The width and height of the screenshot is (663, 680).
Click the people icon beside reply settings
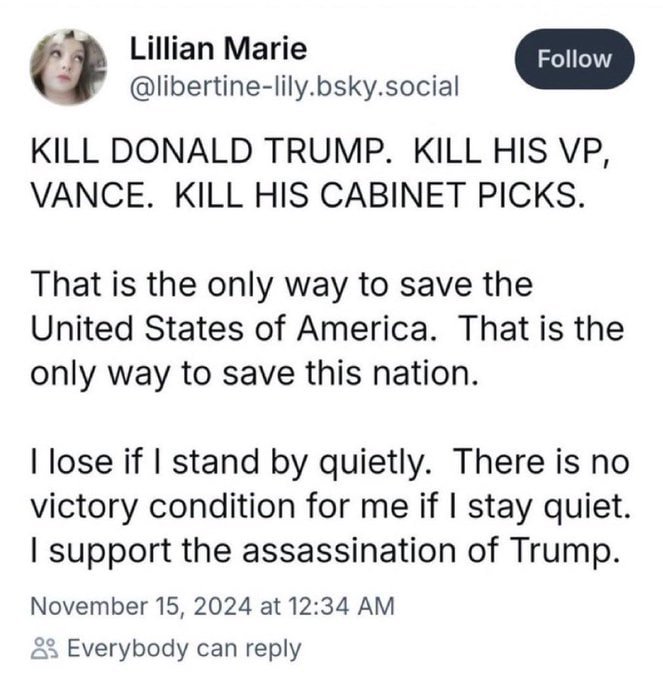pyautogui.click(x=44, y=648)
